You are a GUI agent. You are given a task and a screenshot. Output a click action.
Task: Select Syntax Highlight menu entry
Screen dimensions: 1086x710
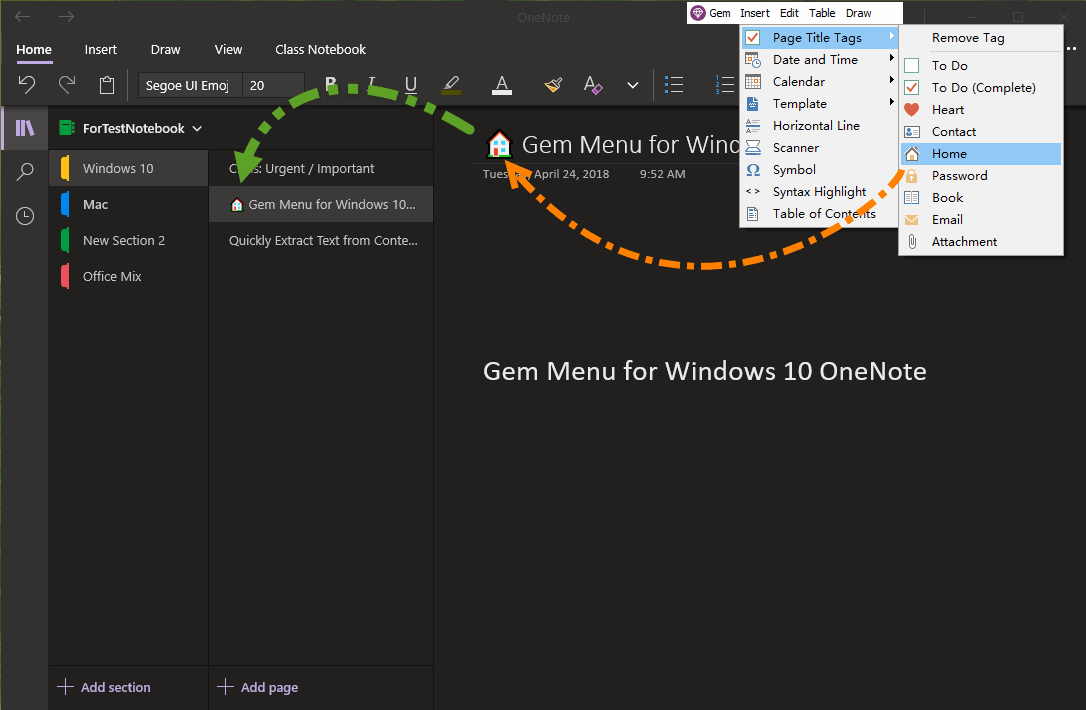tap(819, 192)
